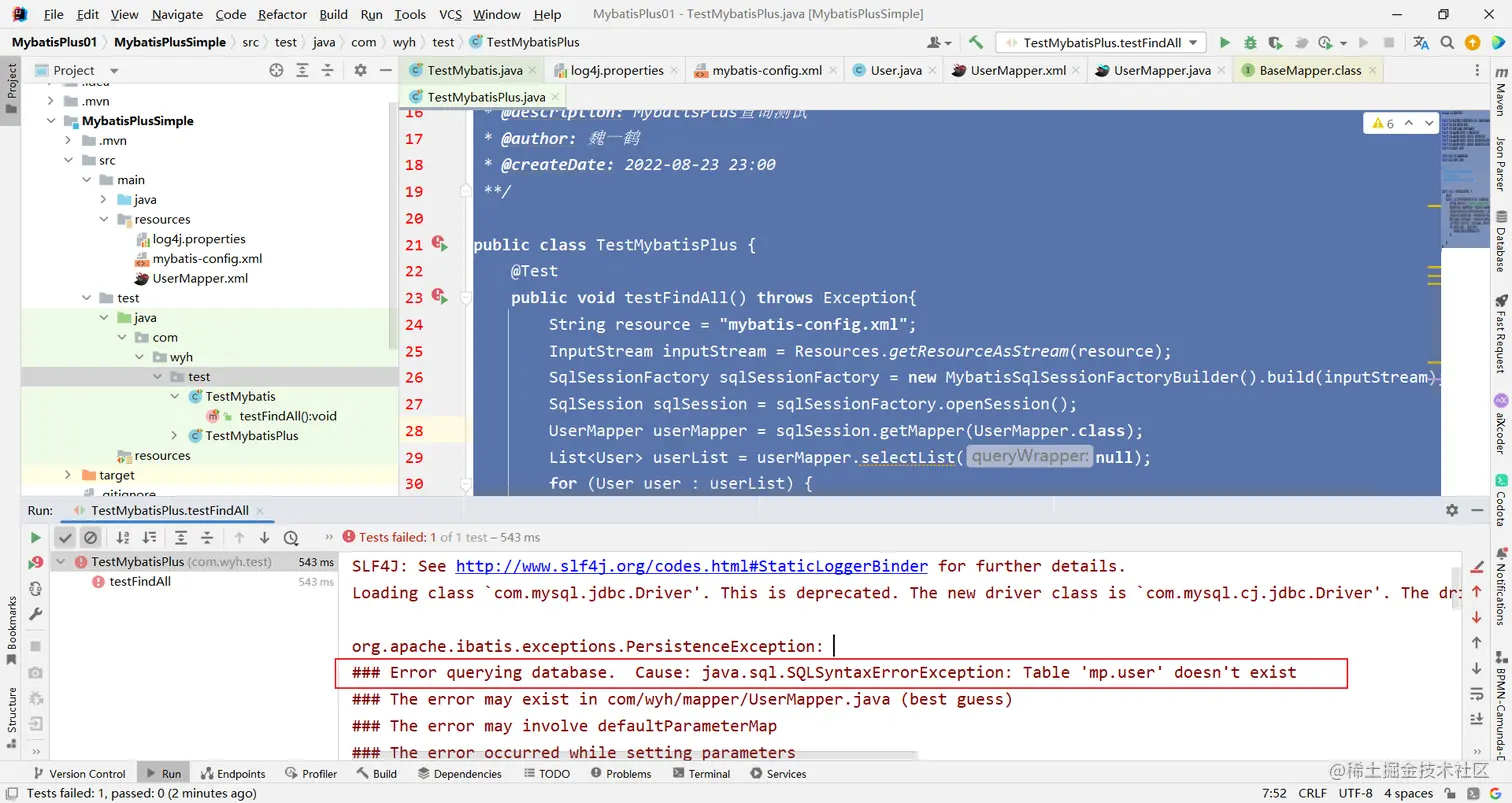Screen dimensions: 1512x803
Task: Expand the TestMybatisPlus class node
Action: [174, 435]
